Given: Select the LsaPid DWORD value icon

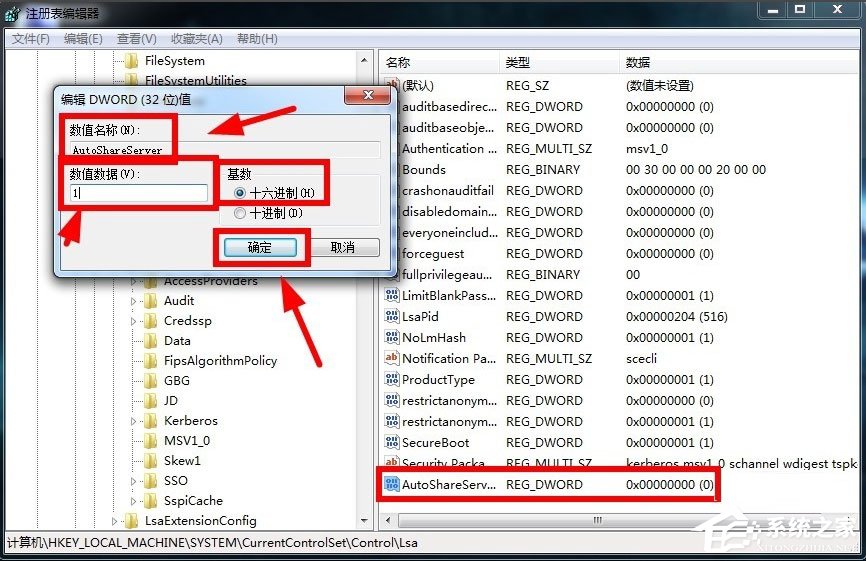Looking at the screenshot, I should (392, 317).
